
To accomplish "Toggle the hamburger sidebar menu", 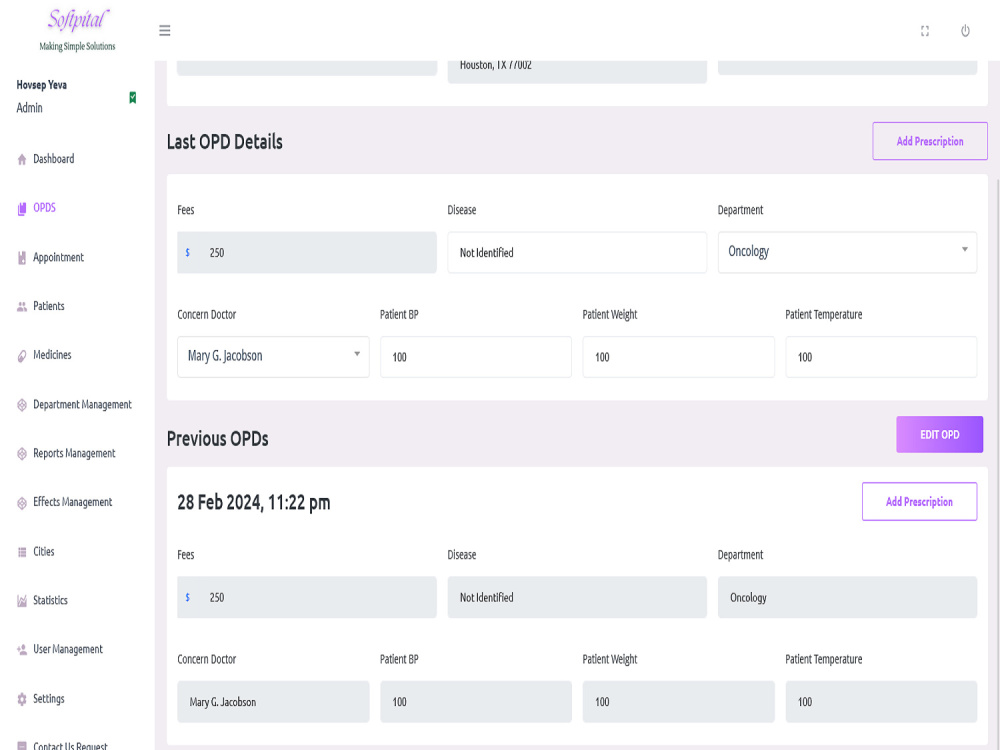I will coord(165,31).
